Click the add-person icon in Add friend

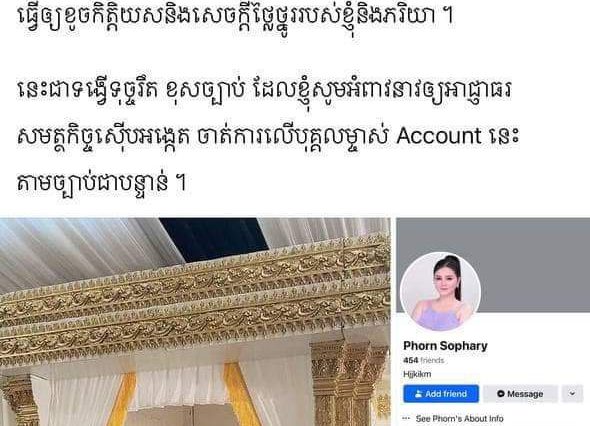418,394
